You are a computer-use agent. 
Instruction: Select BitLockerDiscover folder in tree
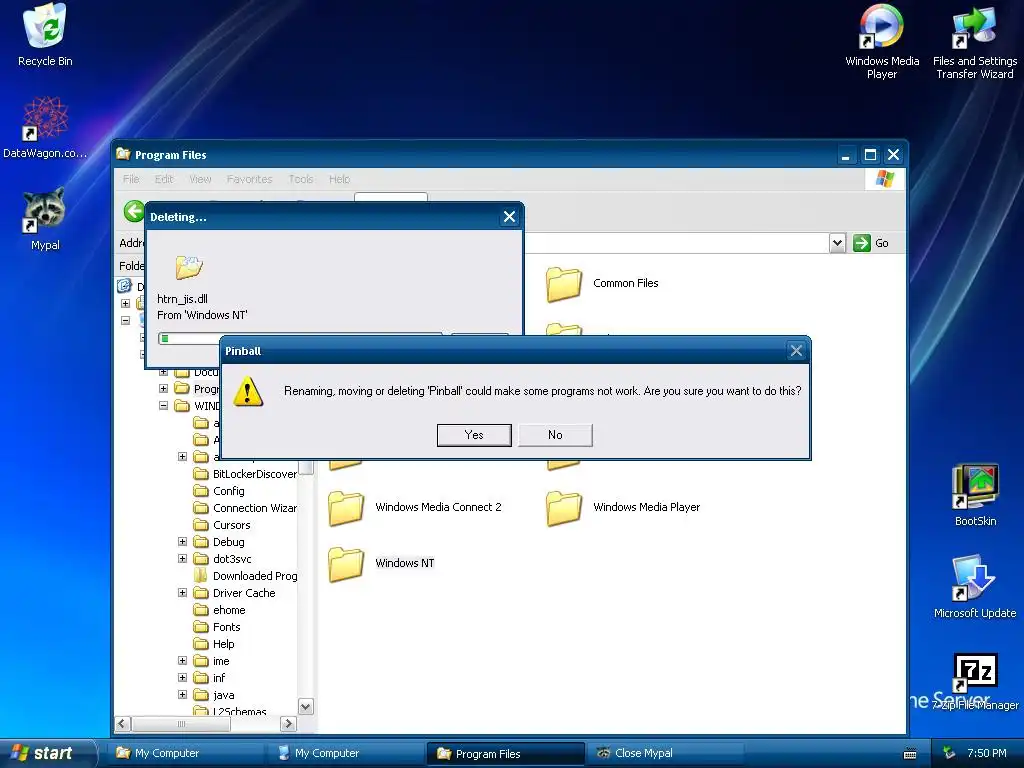pyautogui.click(x=246, y=474)
